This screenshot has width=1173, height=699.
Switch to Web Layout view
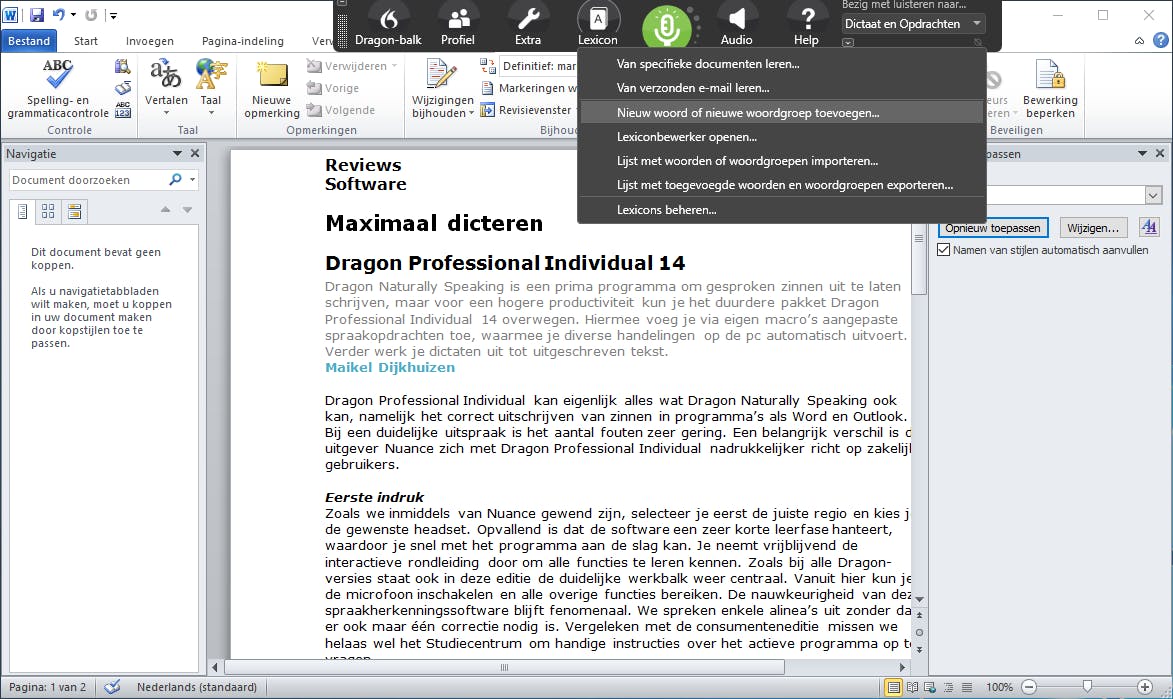point(930,687)
